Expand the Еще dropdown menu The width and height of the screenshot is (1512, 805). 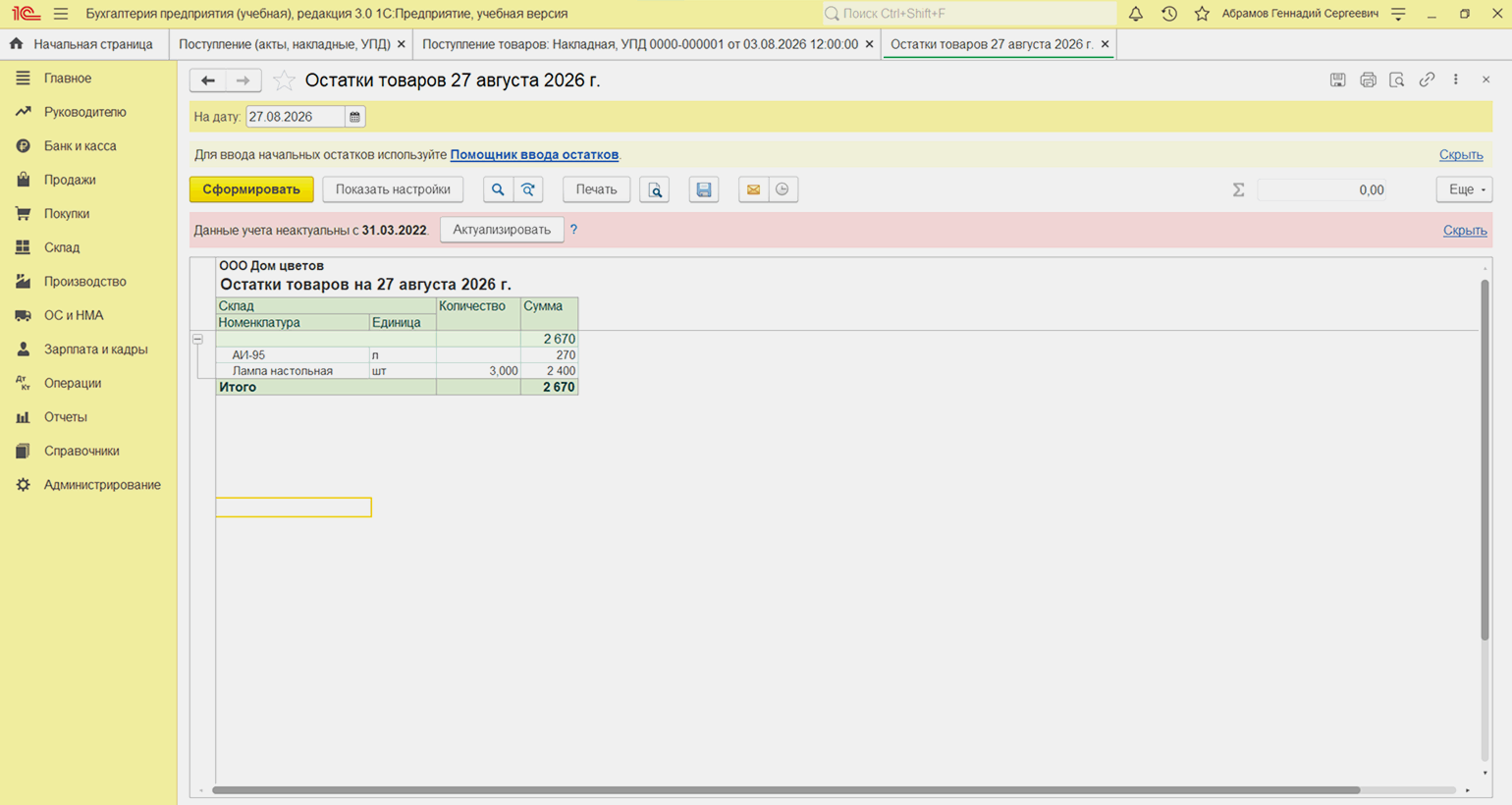pos(1464,189)
